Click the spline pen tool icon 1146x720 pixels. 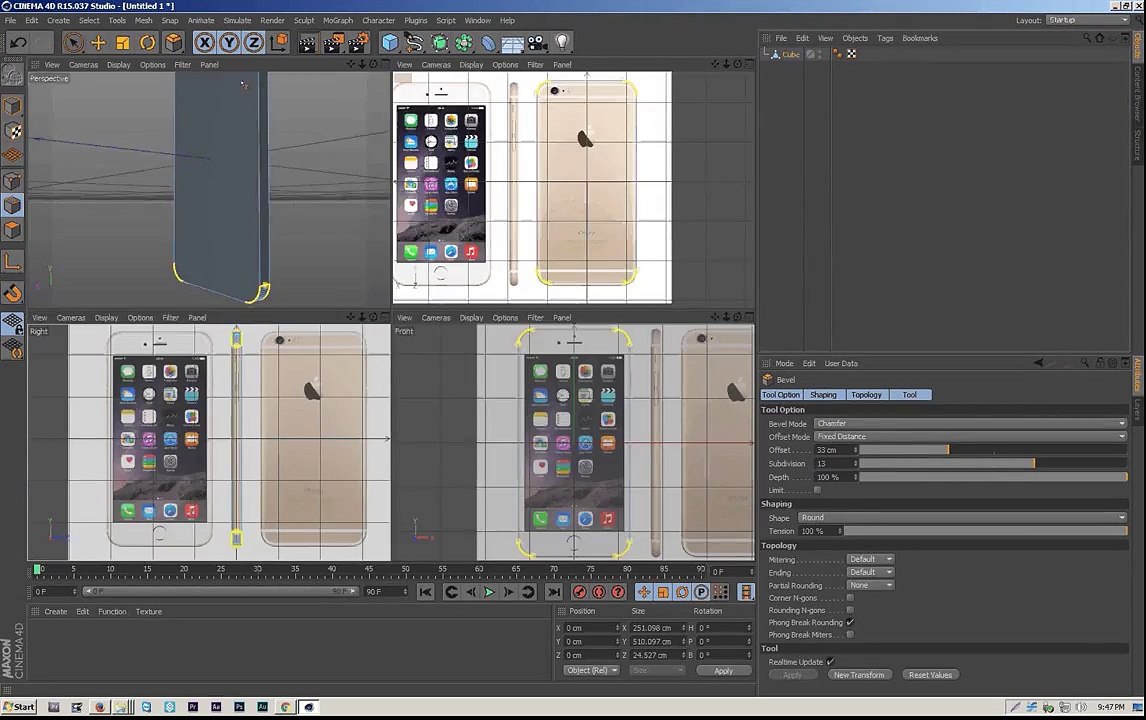pyautogui.click(x=414, y=43)
